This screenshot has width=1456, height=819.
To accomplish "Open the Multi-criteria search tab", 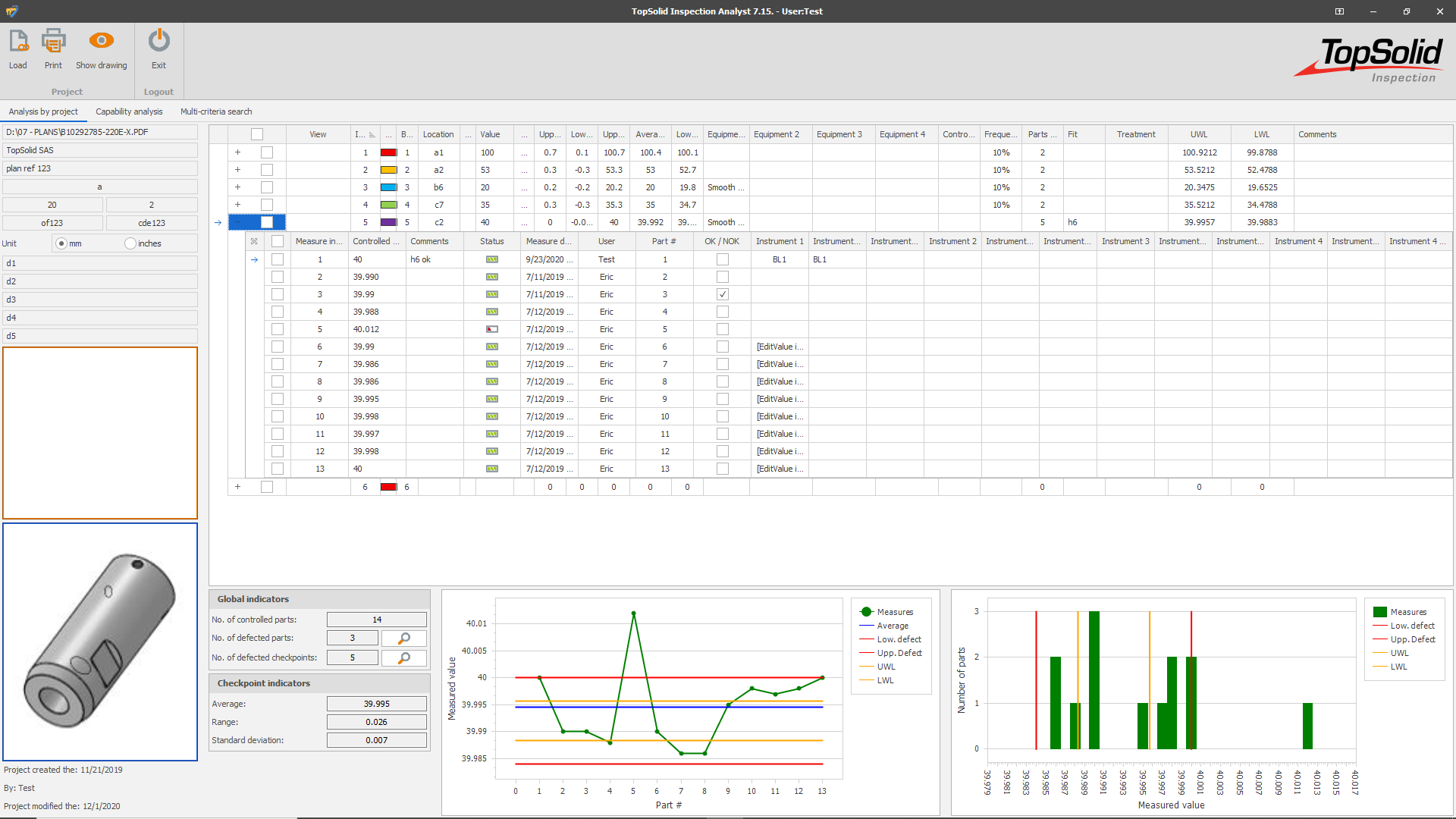I will pos(216,111).
